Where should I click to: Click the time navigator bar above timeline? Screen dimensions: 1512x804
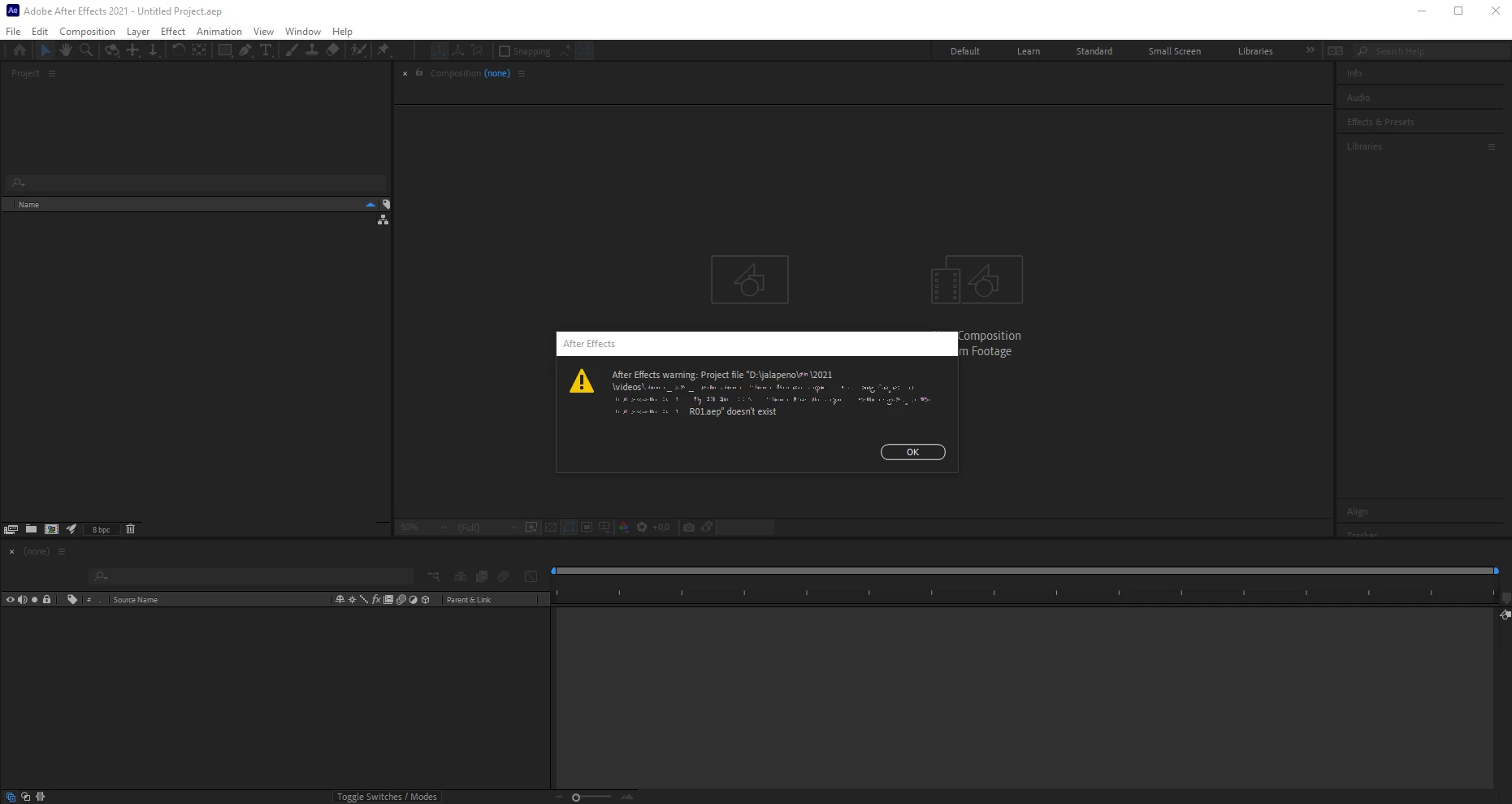tap(1025, 571)
